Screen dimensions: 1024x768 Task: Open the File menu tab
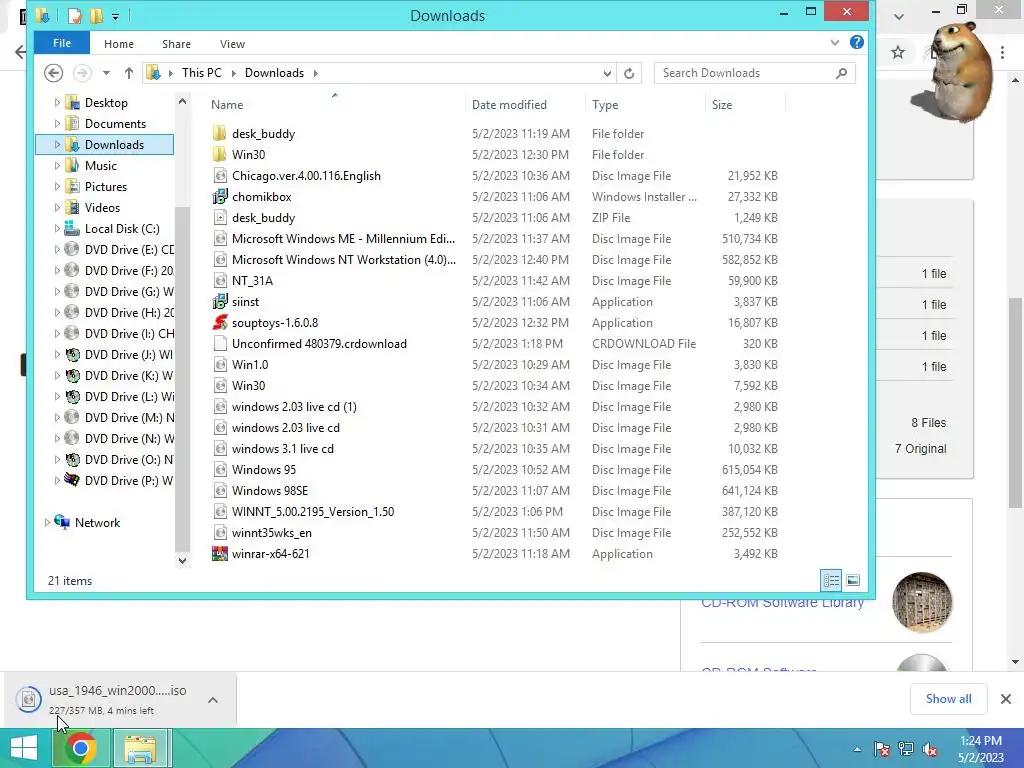(62, 43)
